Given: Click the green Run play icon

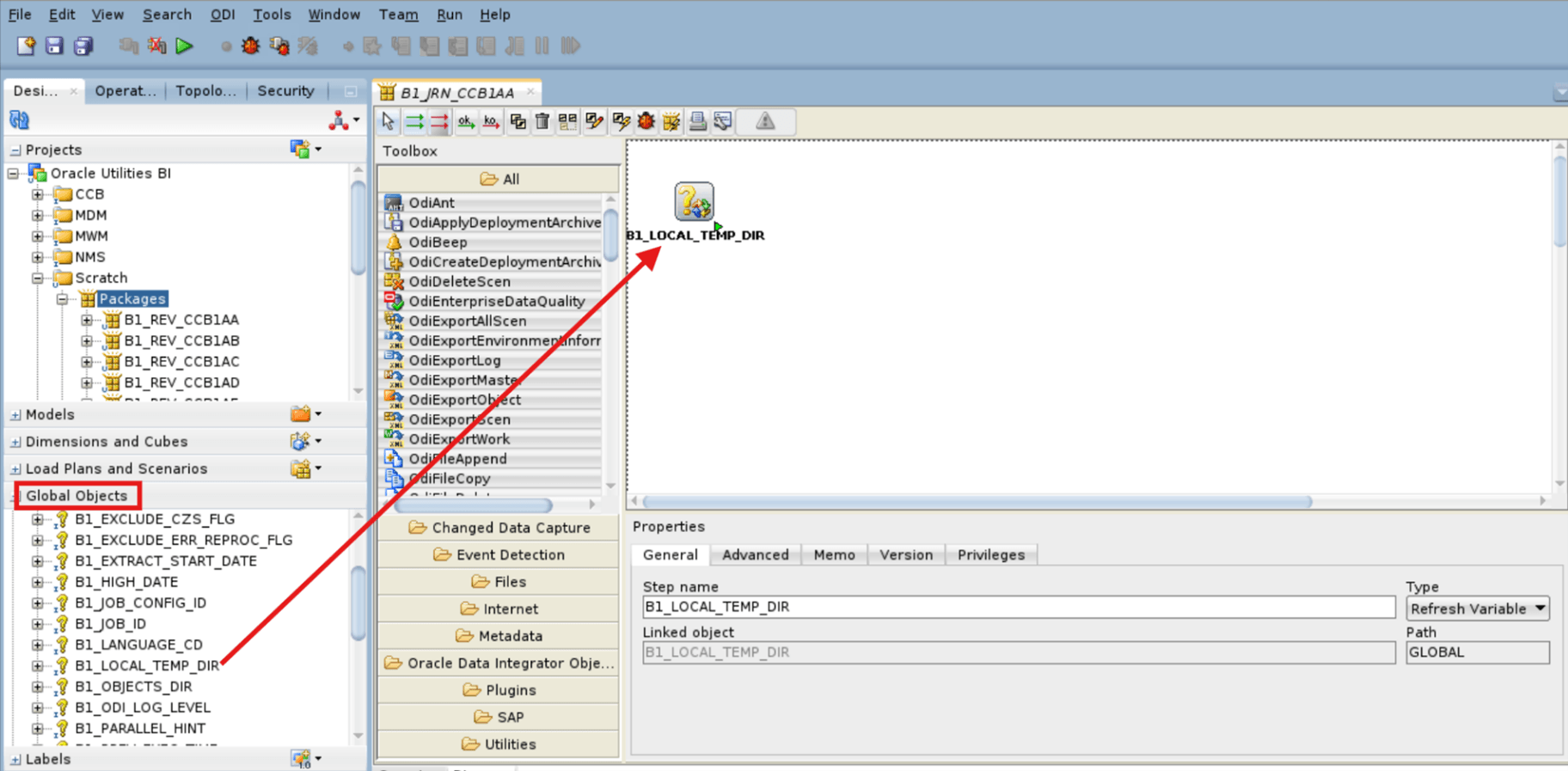Looking at the screenshot, I should point(184,46).
